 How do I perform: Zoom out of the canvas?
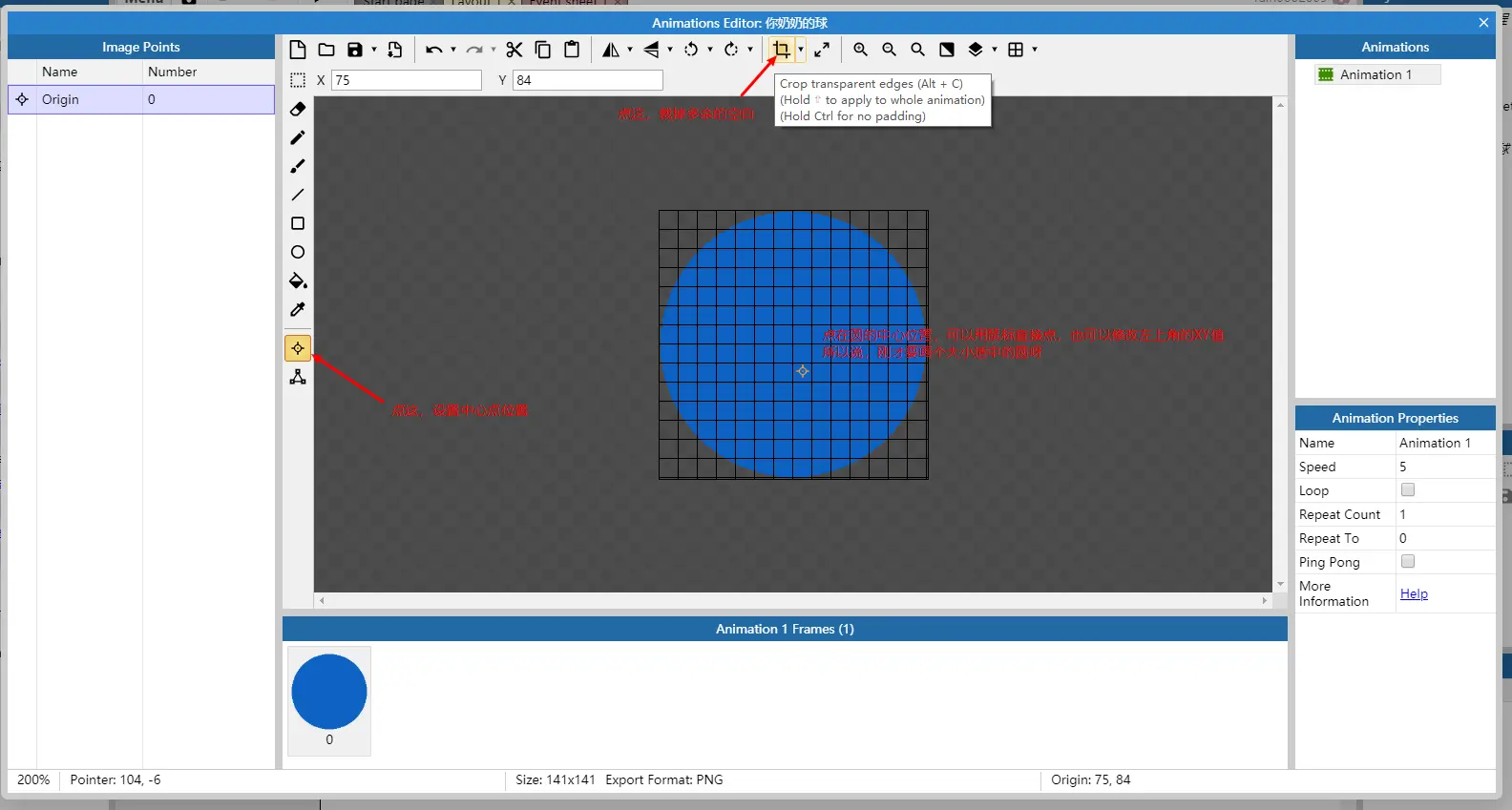tap(890, 50)
